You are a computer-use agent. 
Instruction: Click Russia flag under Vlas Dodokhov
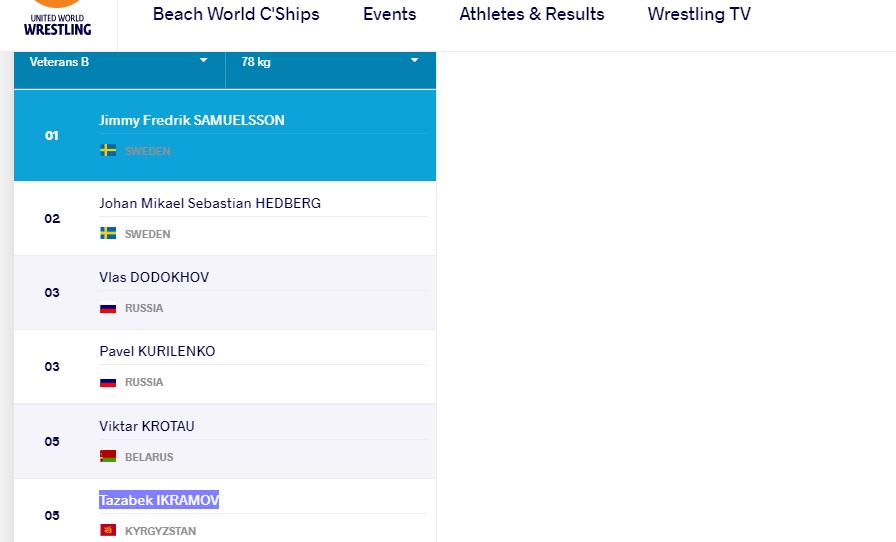(108, 308)
